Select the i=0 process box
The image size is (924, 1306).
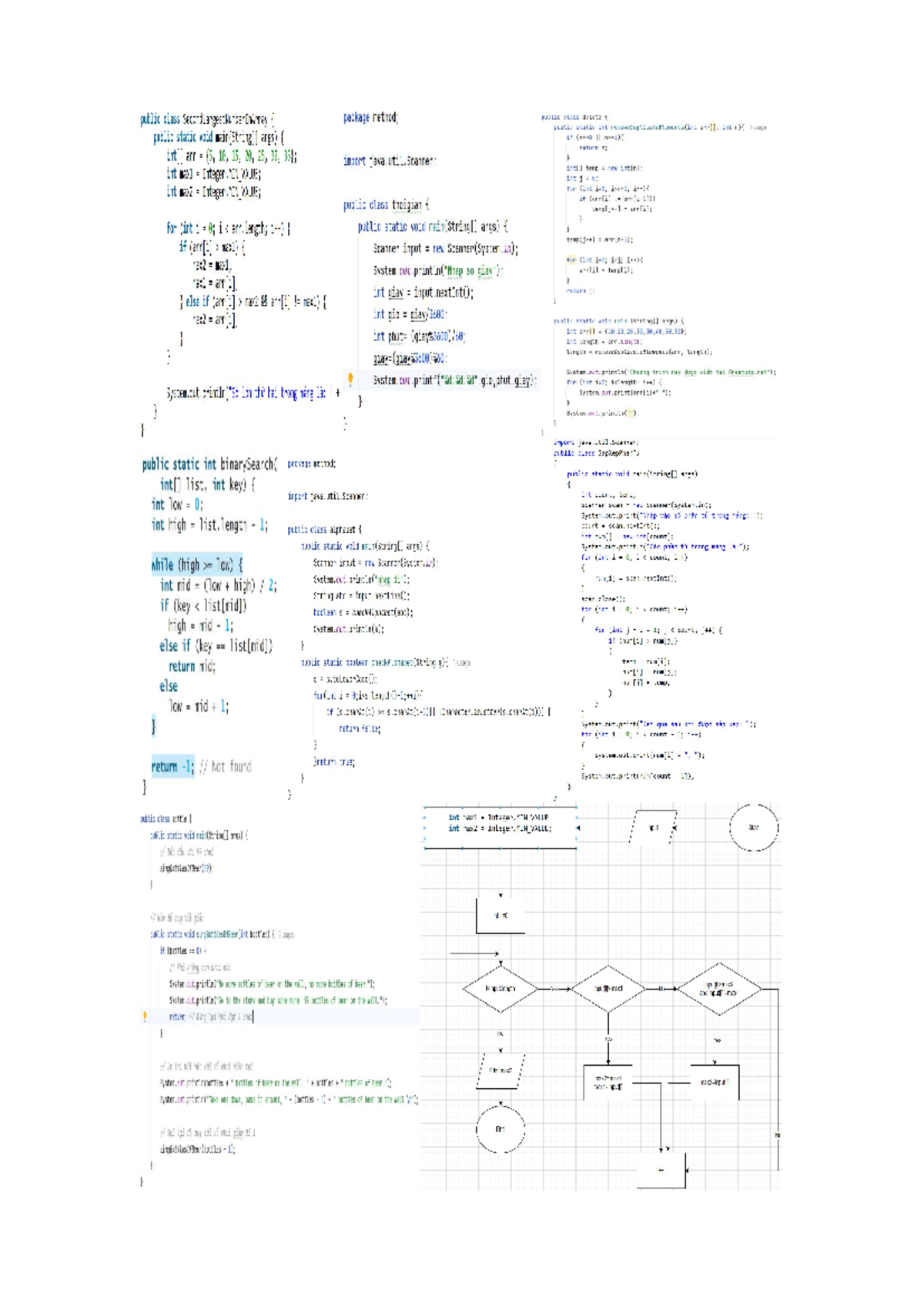click(x=500, y=916)
